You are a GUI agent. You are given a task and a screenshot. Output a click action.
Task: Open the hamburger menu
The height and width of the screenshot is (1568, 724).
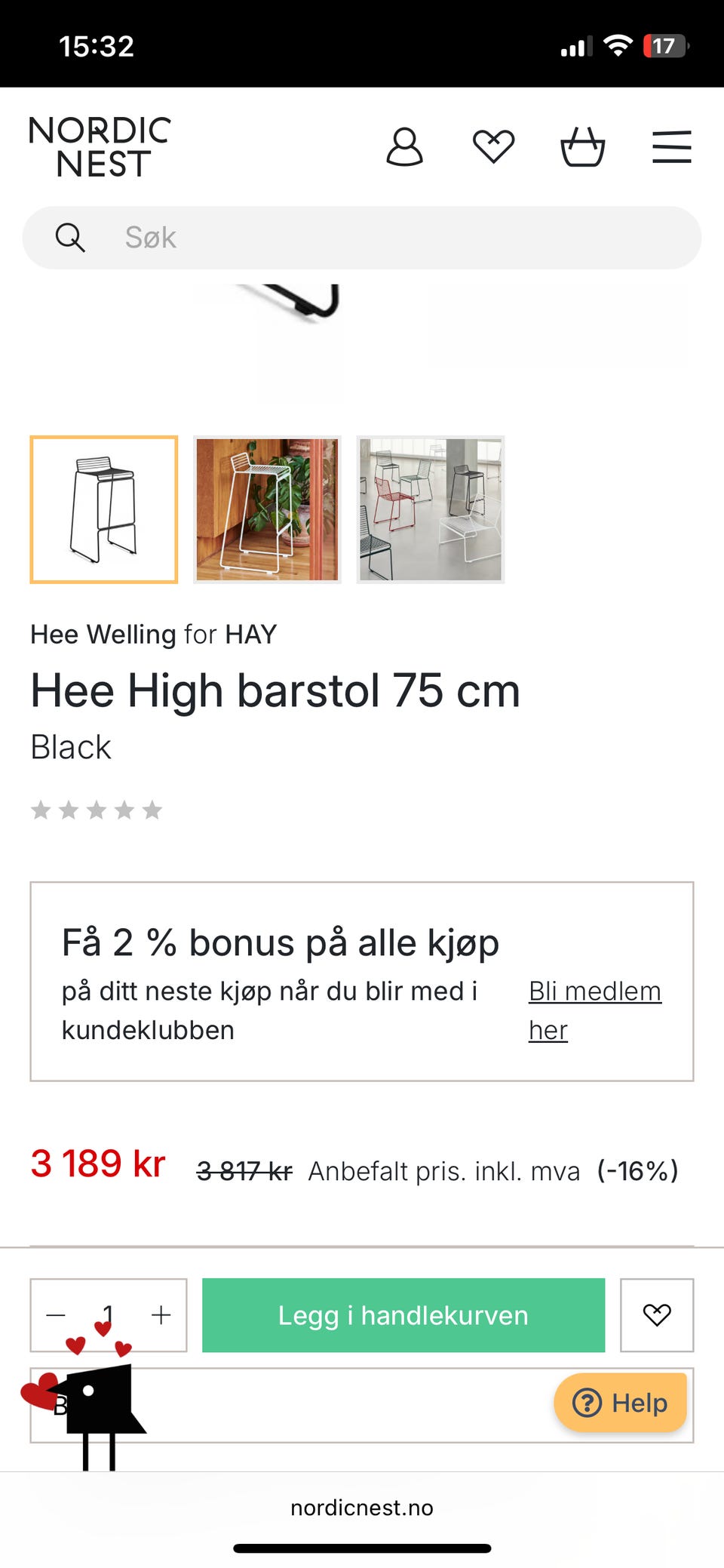point(671,146)
